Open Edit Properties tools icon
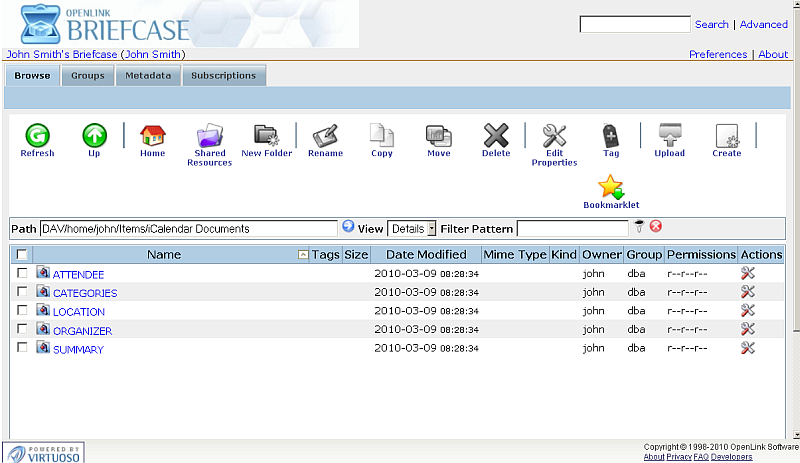800x463 pixels. pos(554,136)
